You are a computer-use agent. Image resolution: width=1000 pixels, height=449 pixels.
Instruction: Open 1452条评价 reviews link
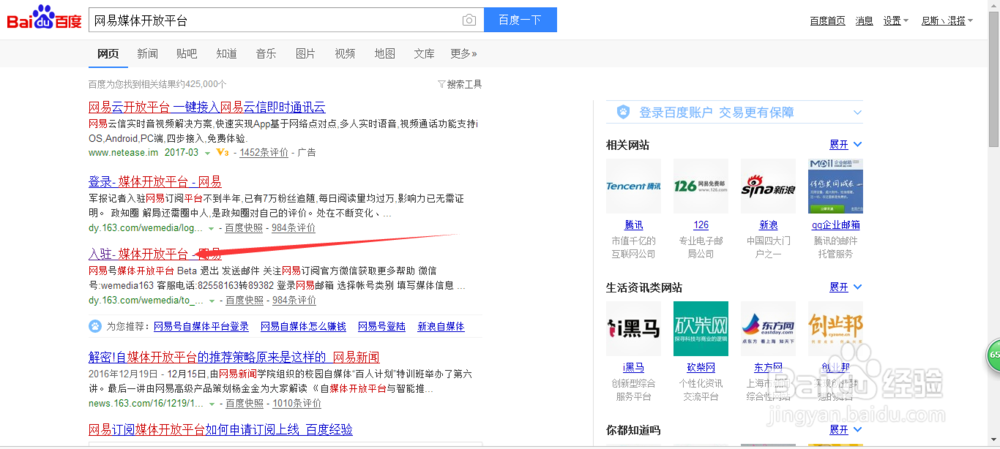[x=264, y=153]
